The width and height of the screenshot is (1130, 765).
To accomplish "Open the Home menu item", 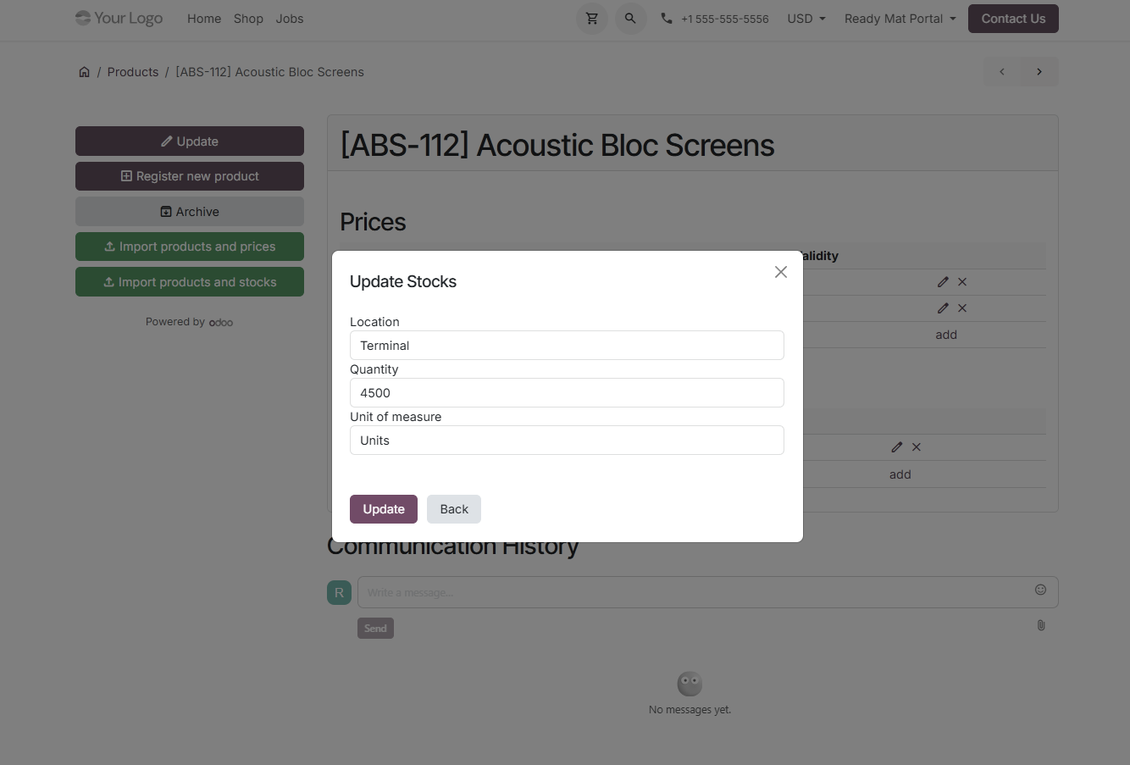I will pyautogui.click(x=204, y=19).
